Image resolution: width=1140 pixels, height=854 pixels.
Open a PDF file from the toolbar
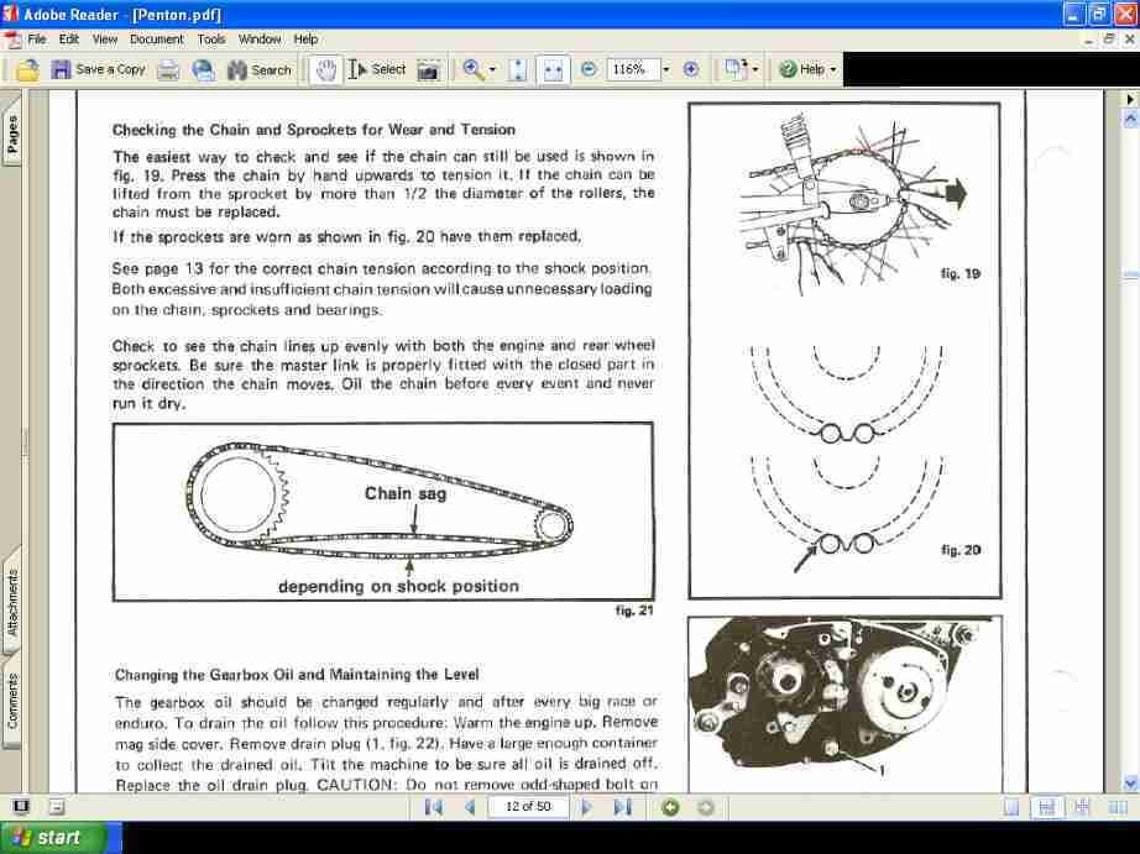pos(27,69)
